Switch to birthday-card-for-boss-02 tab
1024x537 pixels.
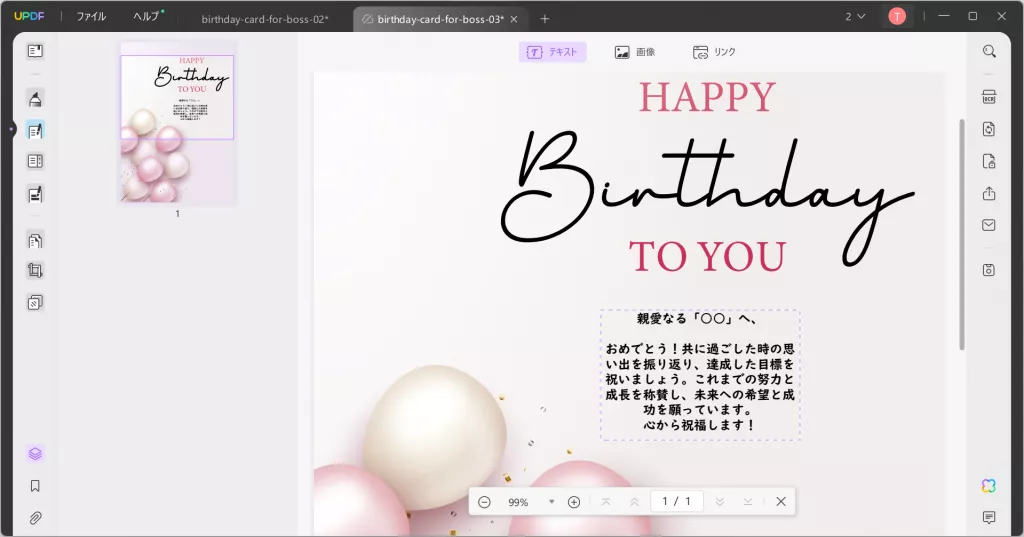pos(264,19)
